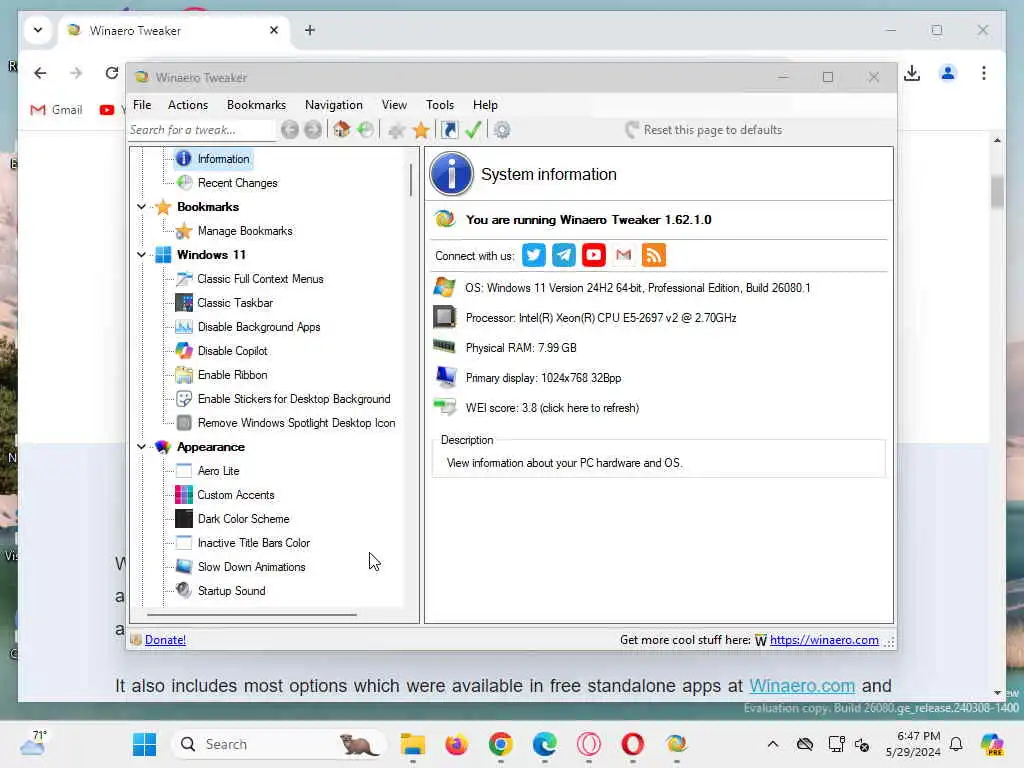Click the Windows taskbar Search box

(277, 744)
